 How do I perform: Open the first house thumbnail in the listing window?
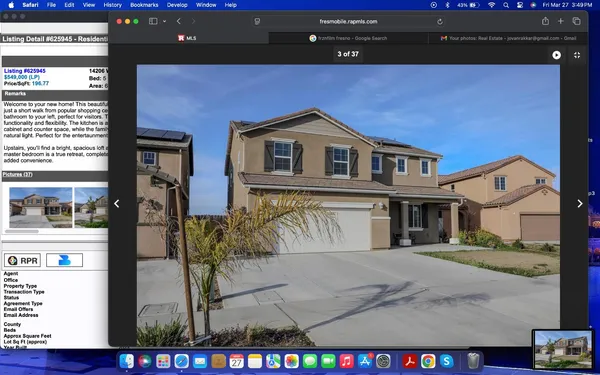(41, 207)
